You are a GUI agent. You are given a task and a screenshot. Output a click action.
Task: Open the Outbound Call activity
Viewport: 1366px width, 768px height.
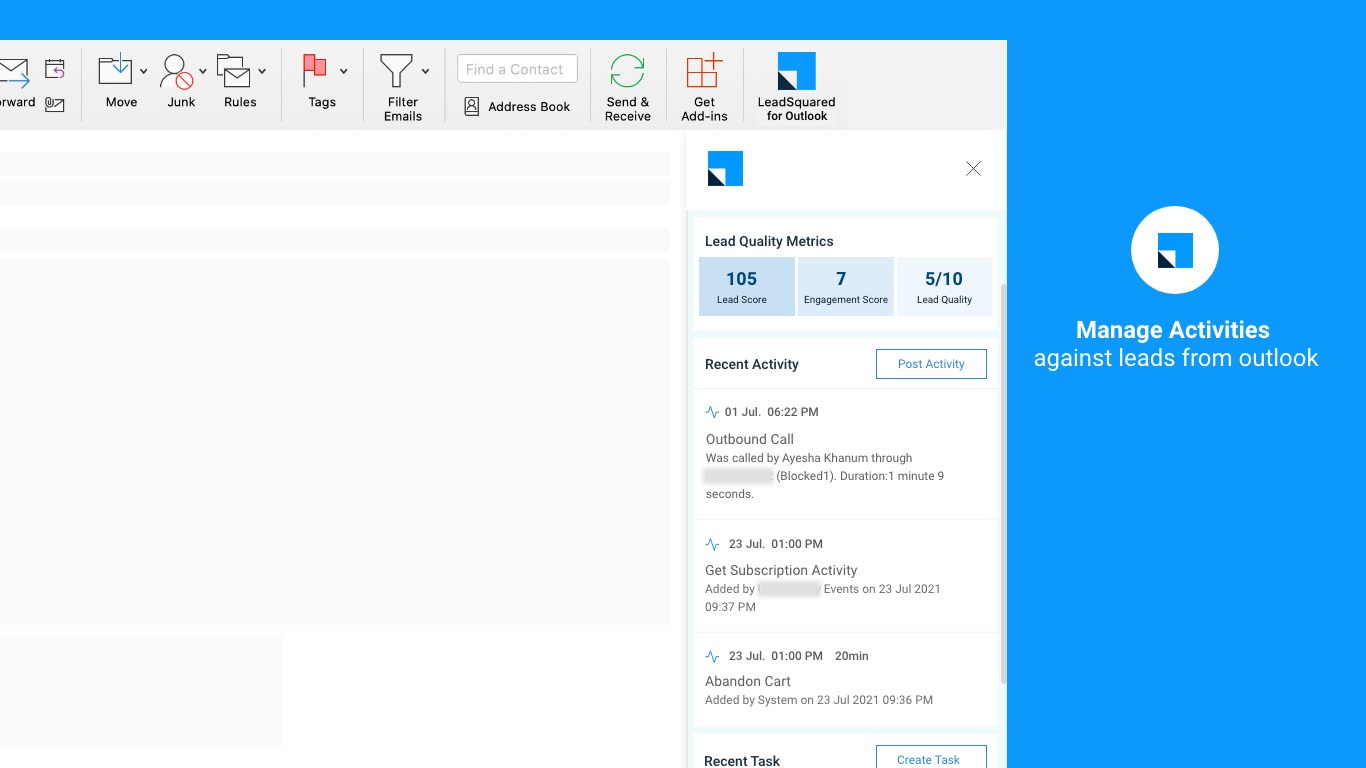coord(749,439)
